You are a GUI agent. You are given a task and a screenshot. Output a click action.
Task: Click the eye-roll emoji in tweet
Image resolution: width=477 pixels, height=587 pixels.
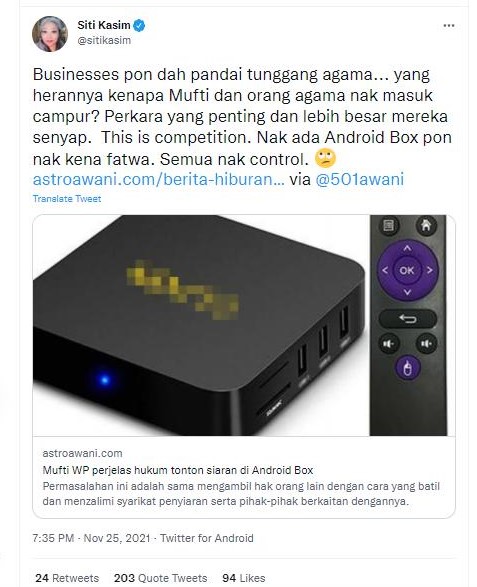coord(325,159)
